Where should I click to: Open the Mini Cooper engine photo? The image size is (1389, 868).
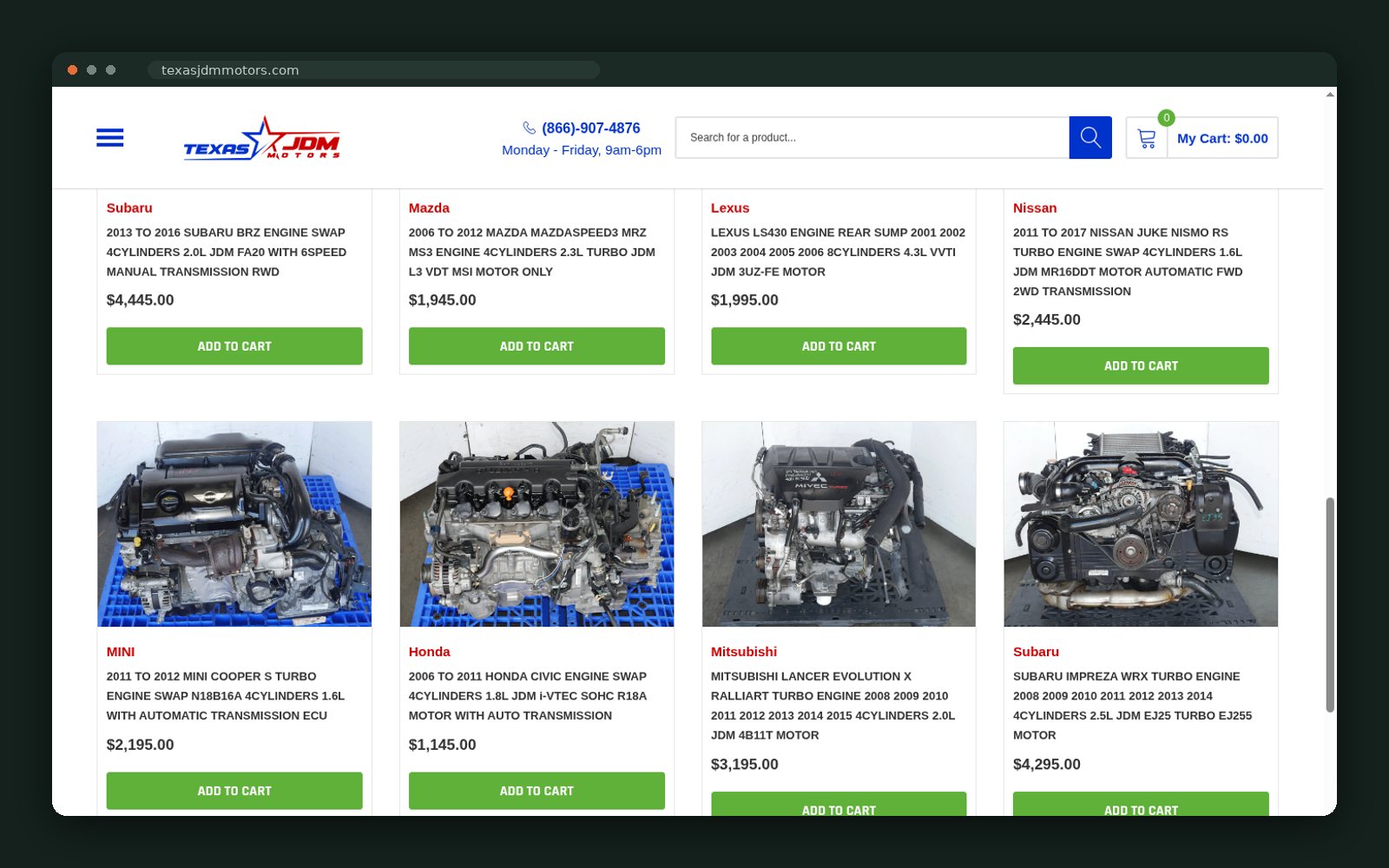(x=234, y=524)
